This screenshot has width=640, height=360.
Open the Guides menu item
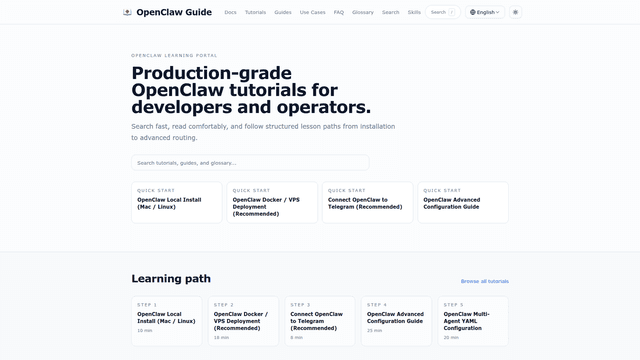click(x=283, y=12)
